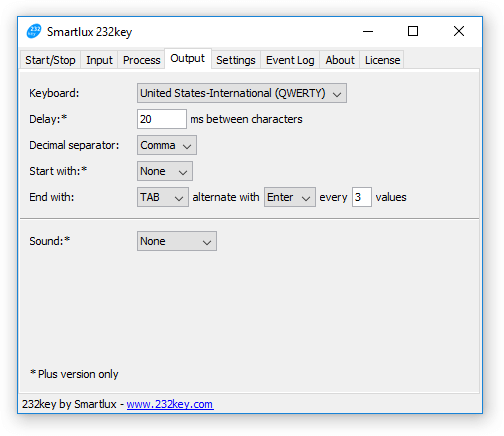Click the 232key app icon in title bar
The image size is (504, 436).
34,31
